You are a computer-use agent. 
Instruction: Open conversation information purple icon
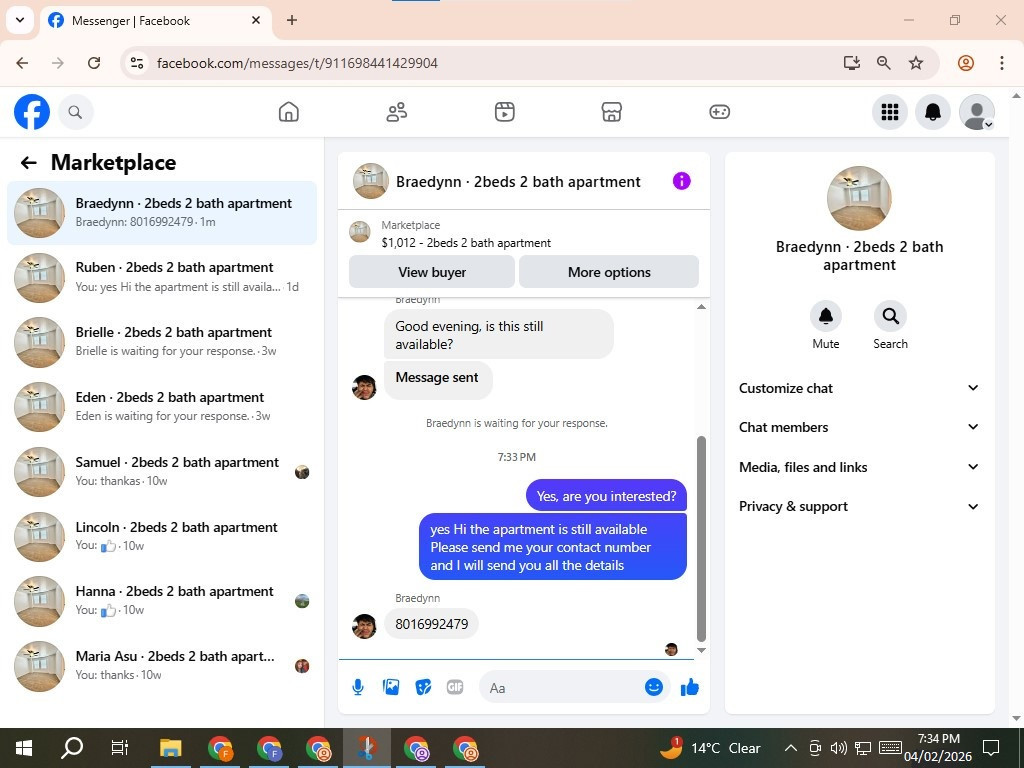(681, 181)
